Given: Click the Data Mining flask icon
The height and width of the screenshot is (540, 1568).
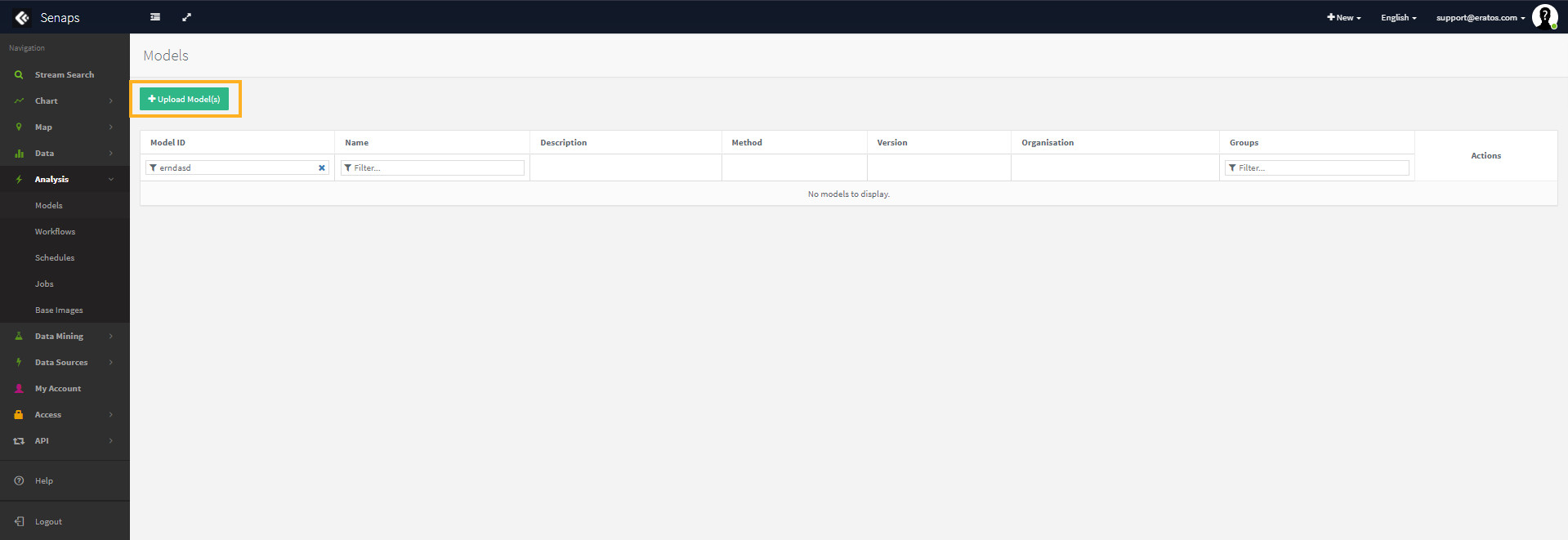Looking at the screenshot, I should coord(19,336).
